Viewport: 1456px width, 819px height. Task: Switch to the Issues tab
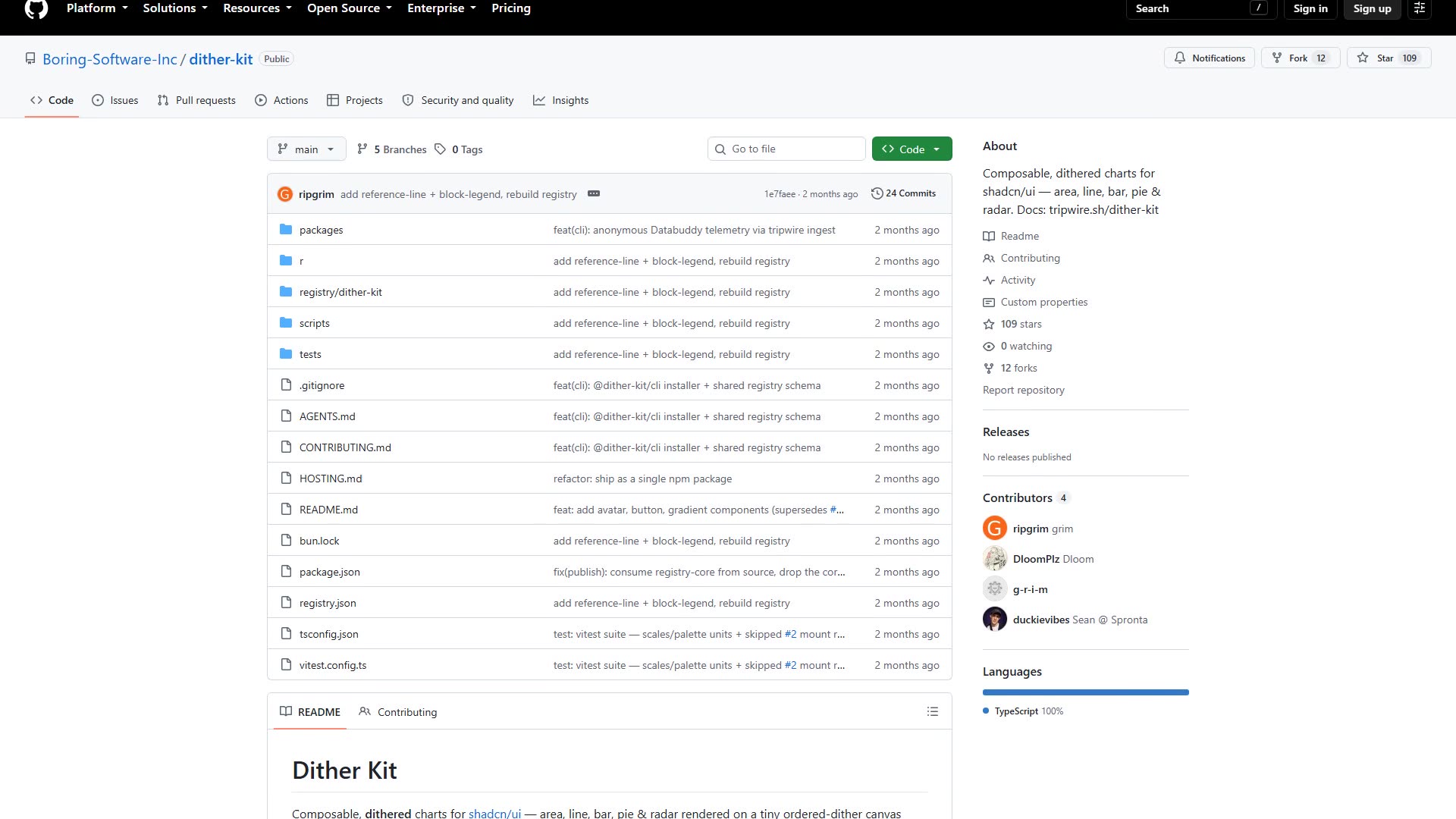(x=115, y=100)
